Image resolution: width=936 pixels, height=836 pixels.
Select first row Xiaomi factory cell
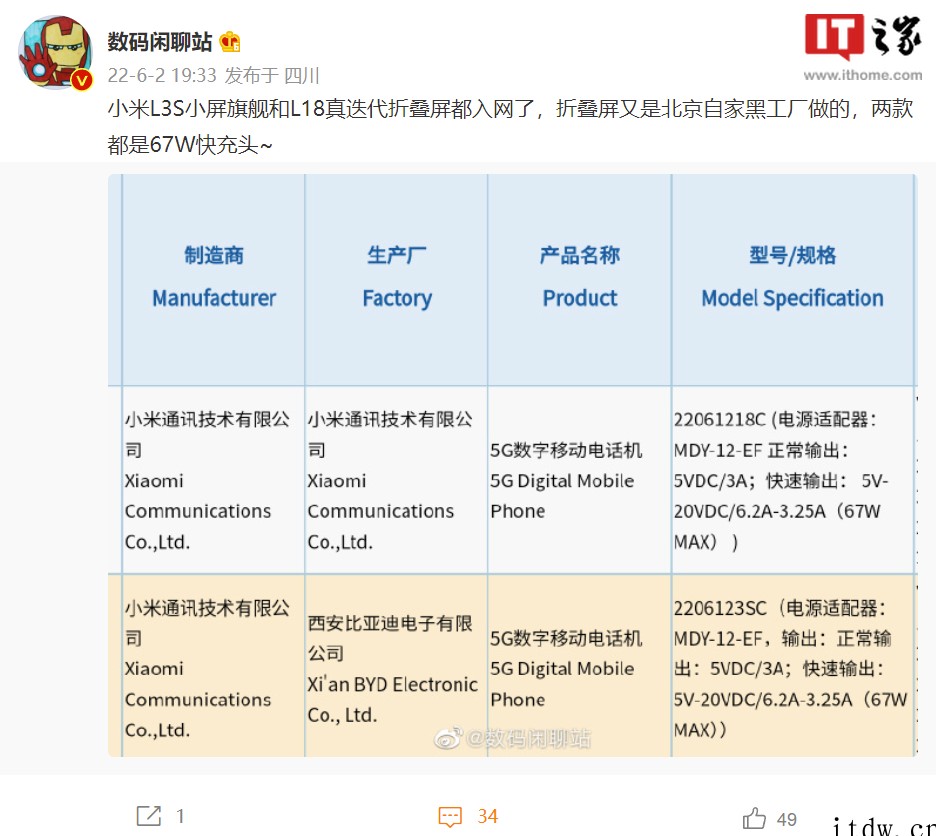coord(396,480)
